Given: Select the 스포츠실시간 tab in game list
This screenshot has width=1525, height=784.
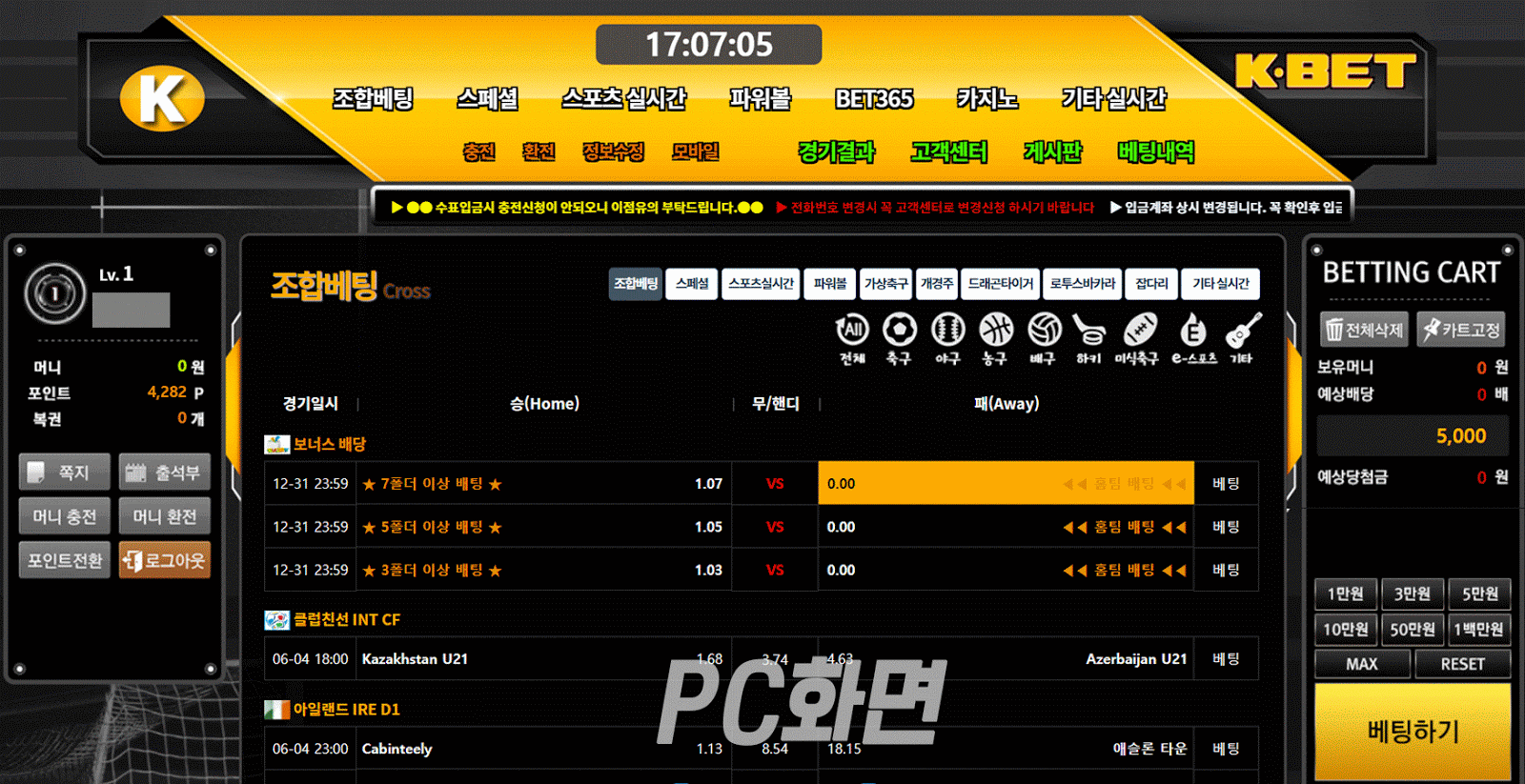Looking at the screenshot, I should (761, 284).
